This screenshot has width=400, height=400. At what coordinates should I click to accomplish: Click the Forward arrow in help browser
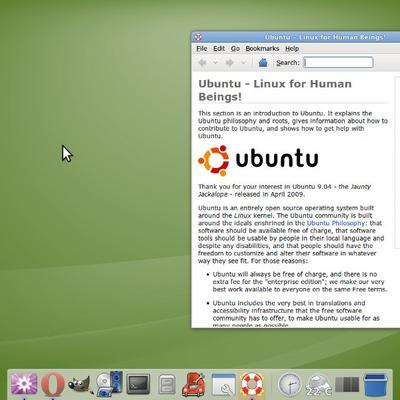click(x=230, y=62)
